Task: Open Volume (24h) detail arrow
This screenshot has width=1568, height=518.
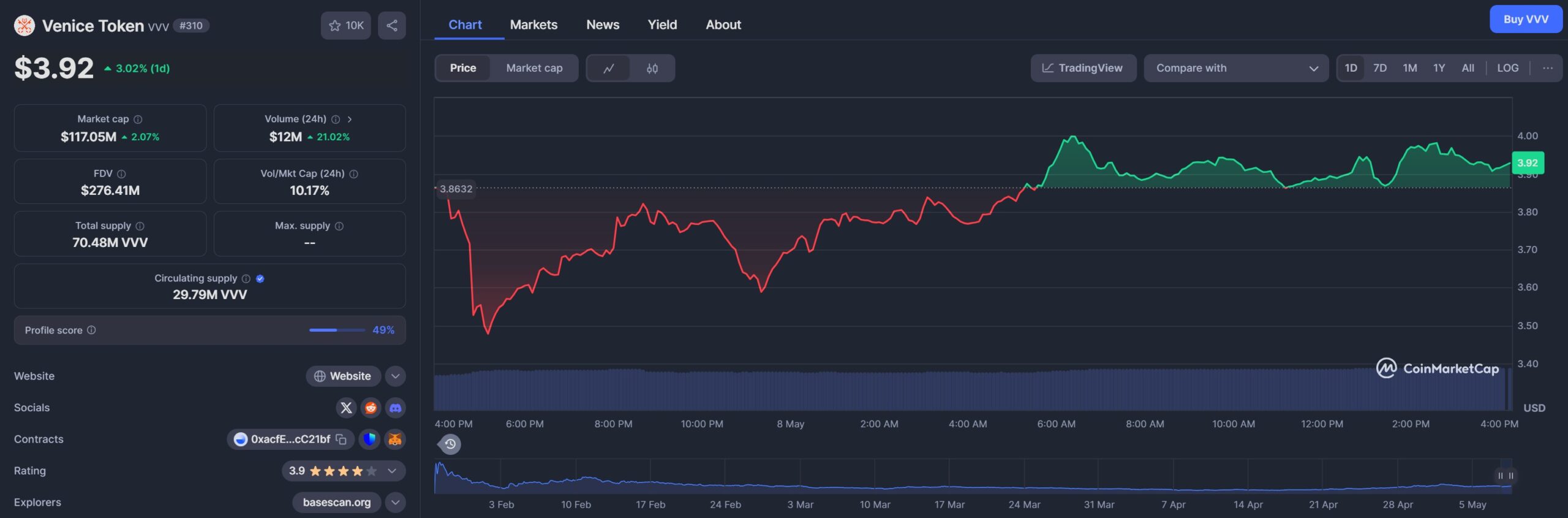Action: tap(350, 119)
